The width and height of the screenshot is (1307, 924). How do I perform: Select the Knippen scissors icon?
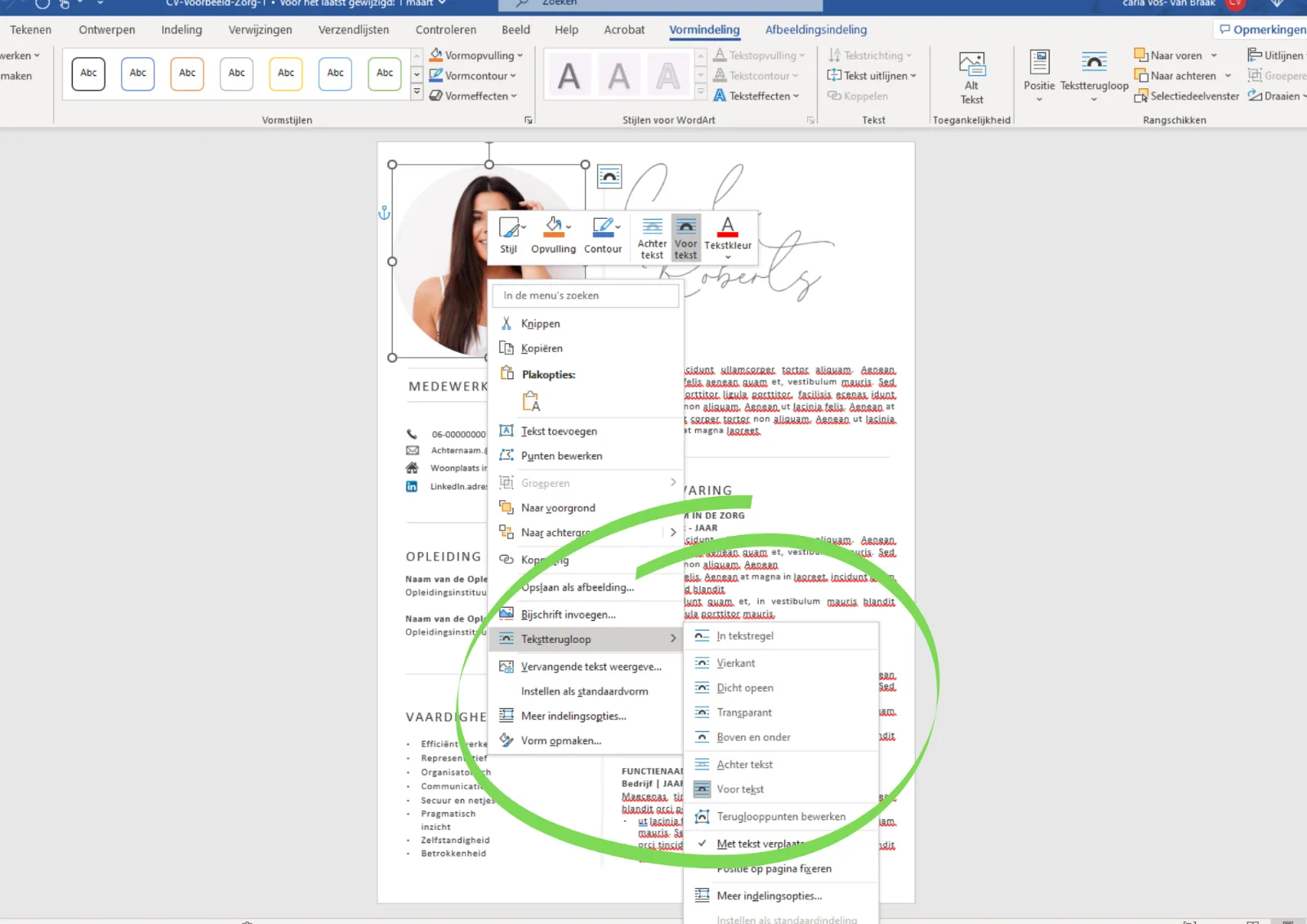tap(507, 323)
